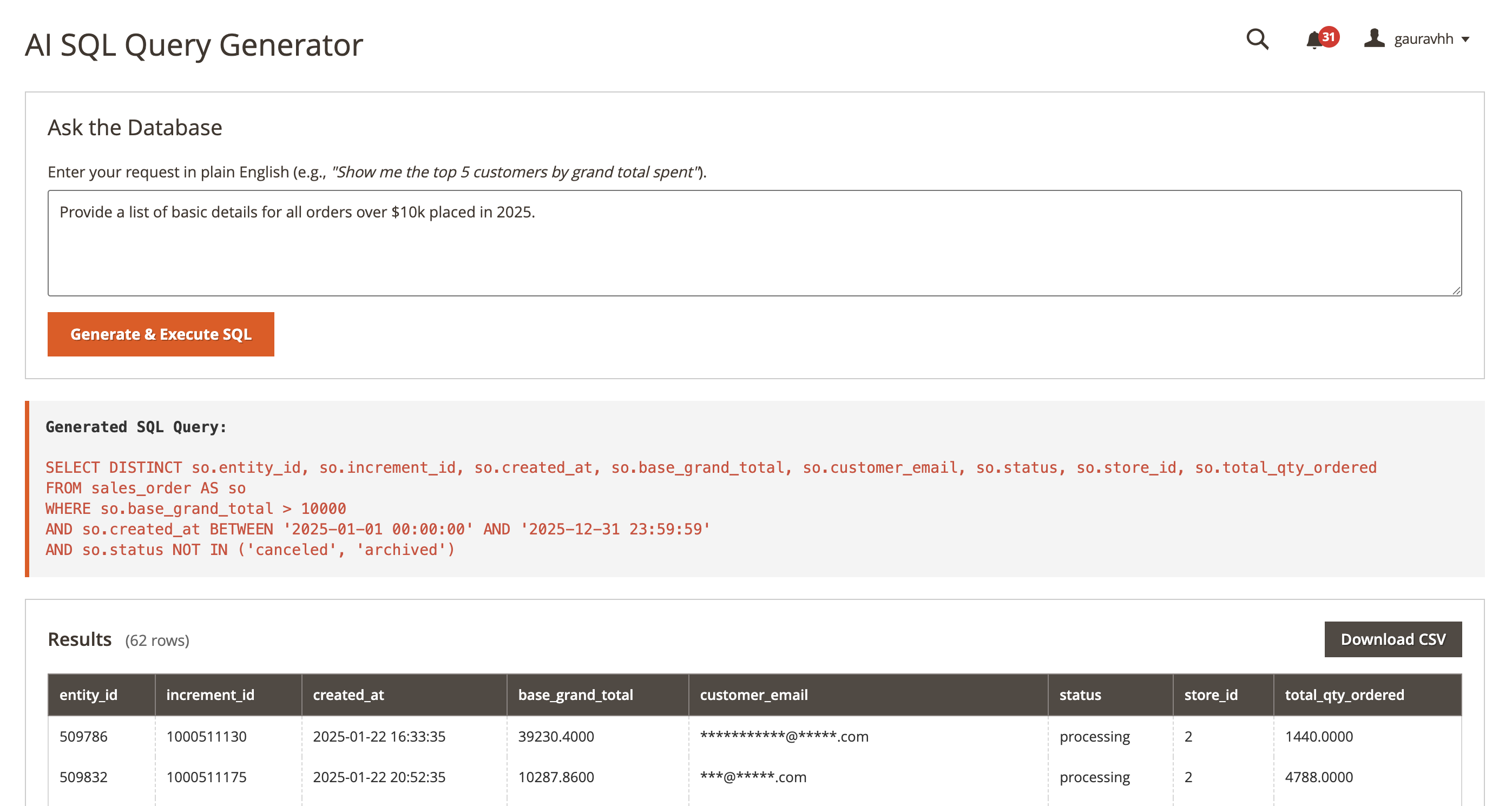Click the FROM sales_order AS so line

[x=146, y=488]
